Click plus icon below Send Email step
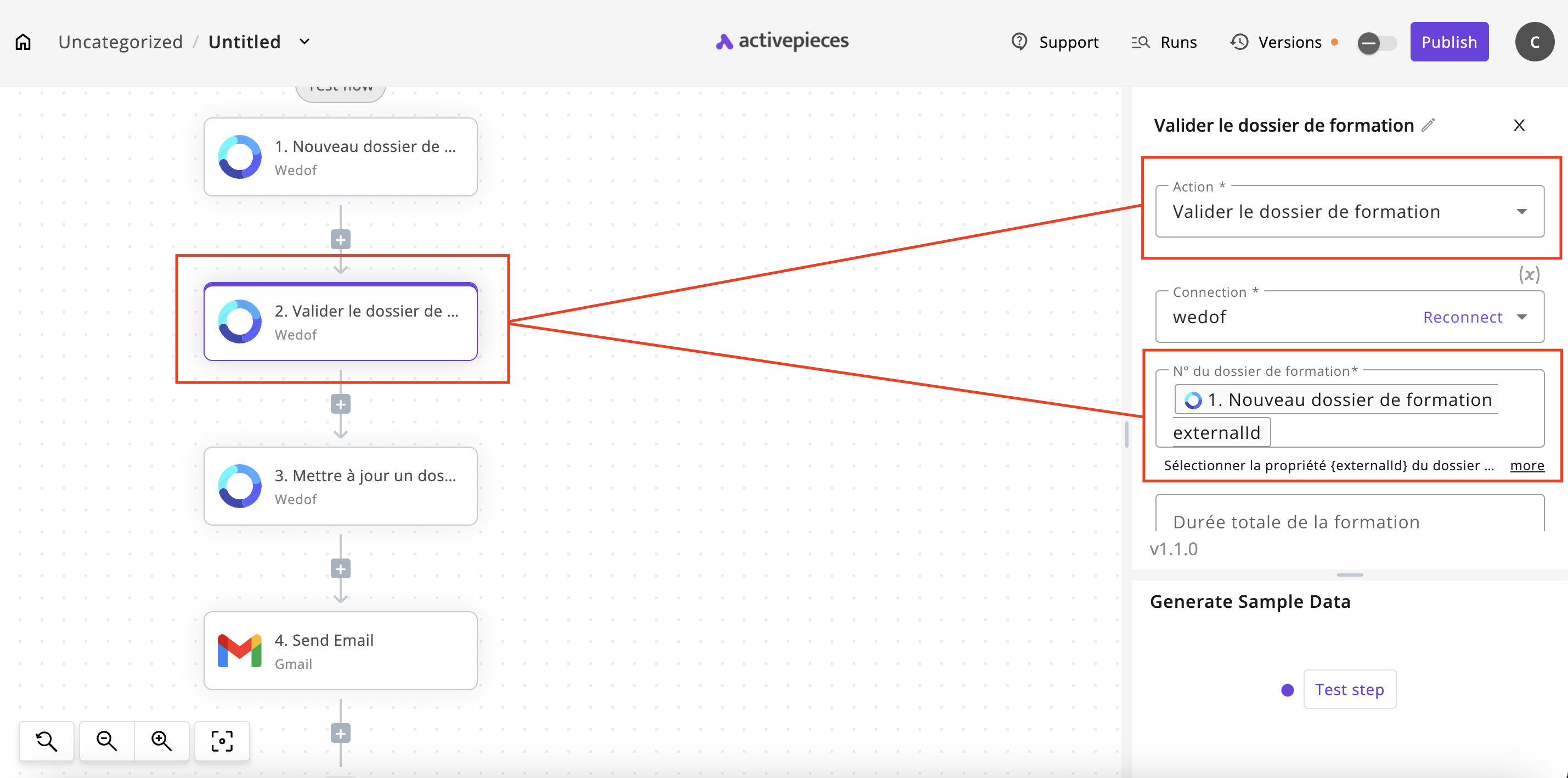Screen dimensions: 1568x778 pos(340,734)
